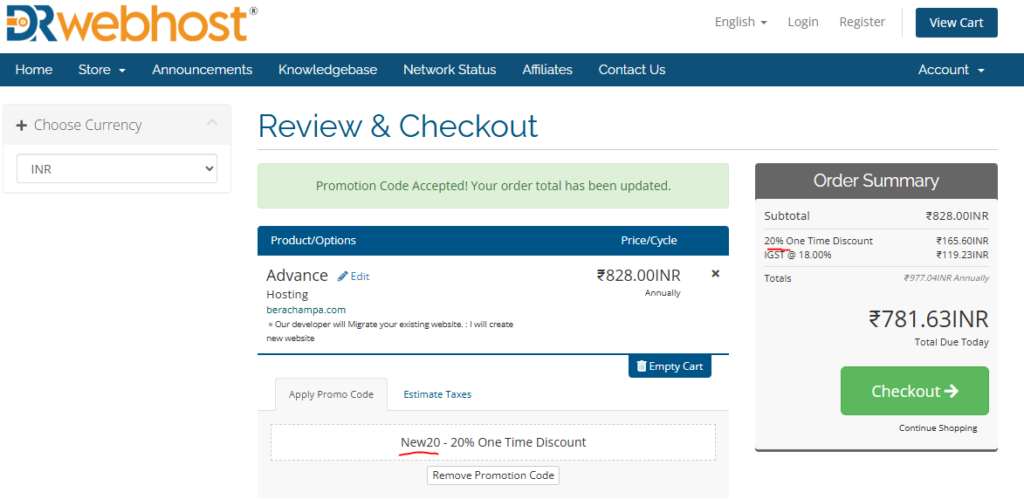Viewport: 1024px width, 499px height.
Task: Open the Affiliates page
Action: [547, 69]
